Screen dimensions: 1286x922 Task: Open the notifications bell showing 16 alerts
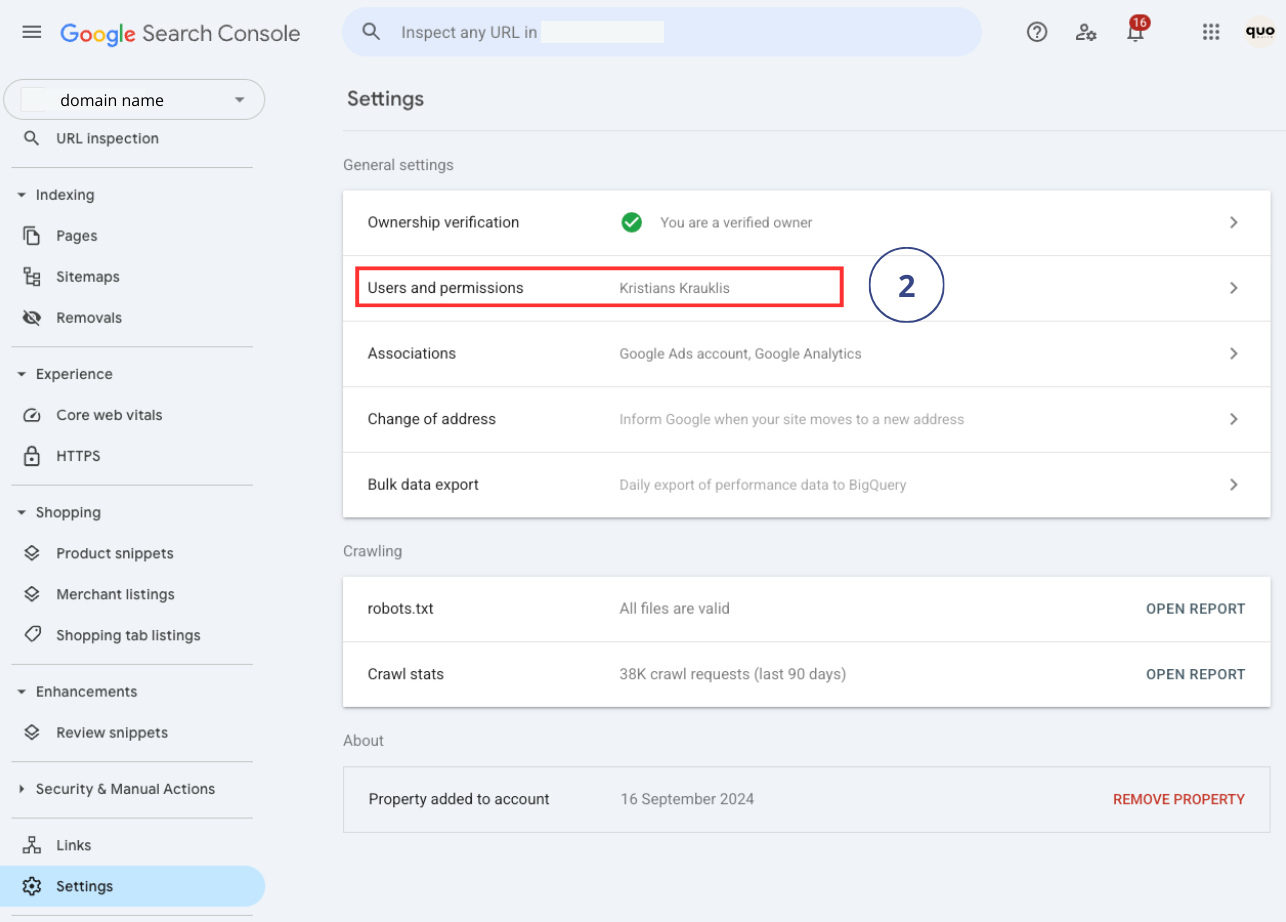1135,32
